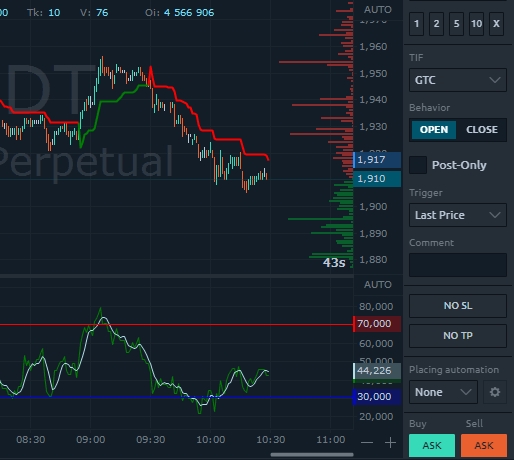
Task: Set behavior to OPEN
Action: pyautogui.click(x=434, y=130)
